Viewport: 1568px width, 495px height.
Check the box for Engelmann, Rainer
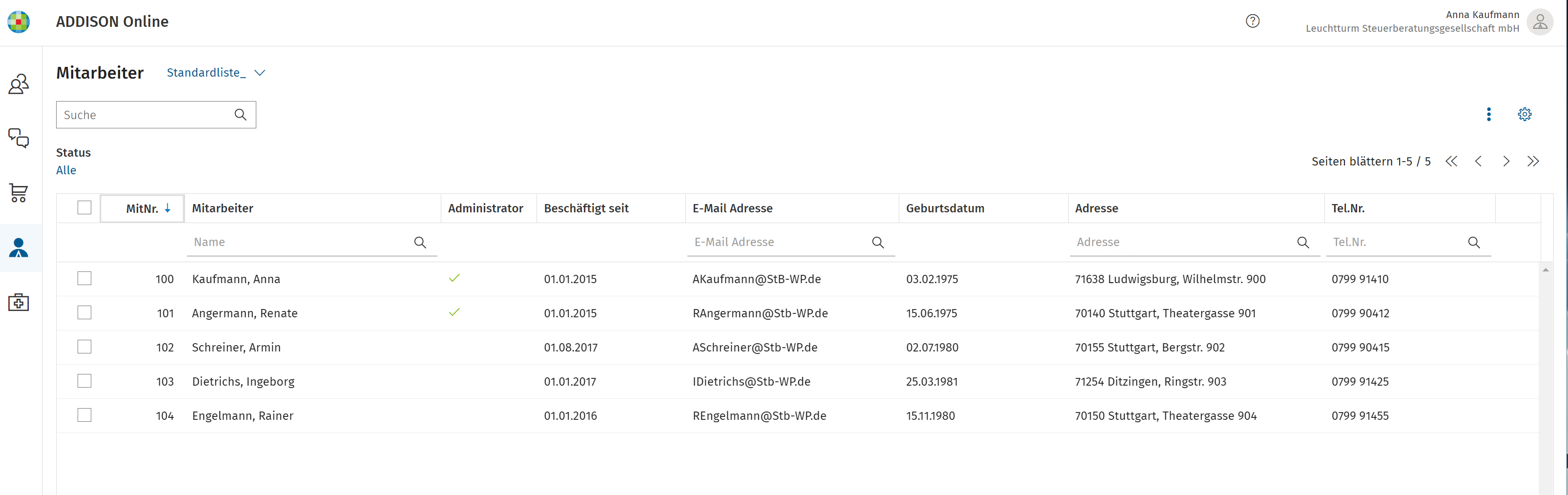[x=84, y=414]
